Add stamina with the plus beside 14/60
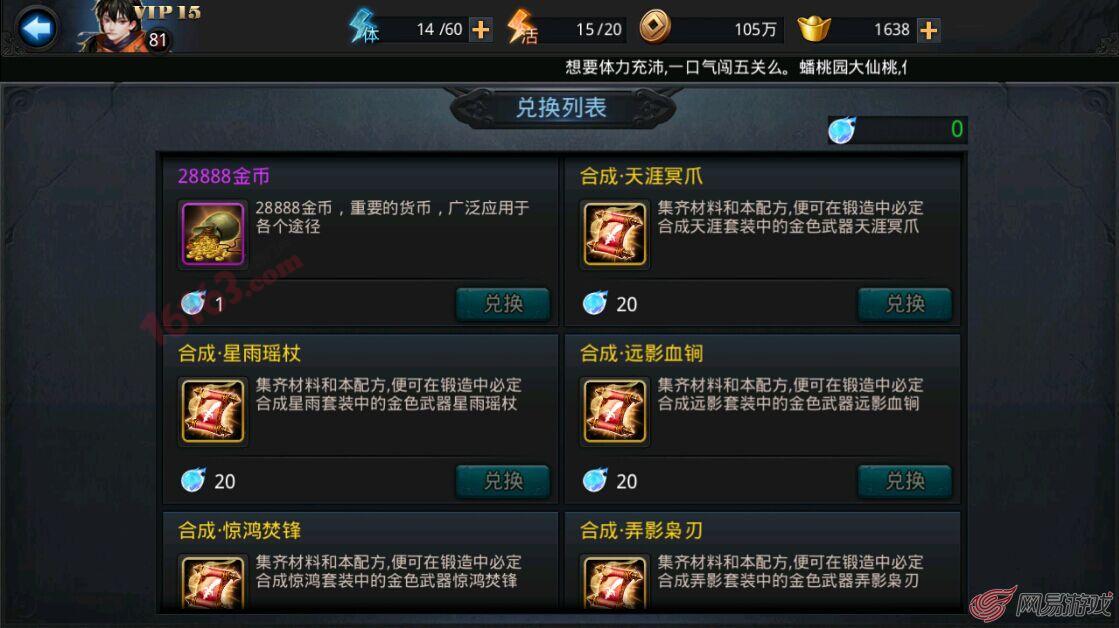Screen dimensions: 1119x628 click(481, 29)
